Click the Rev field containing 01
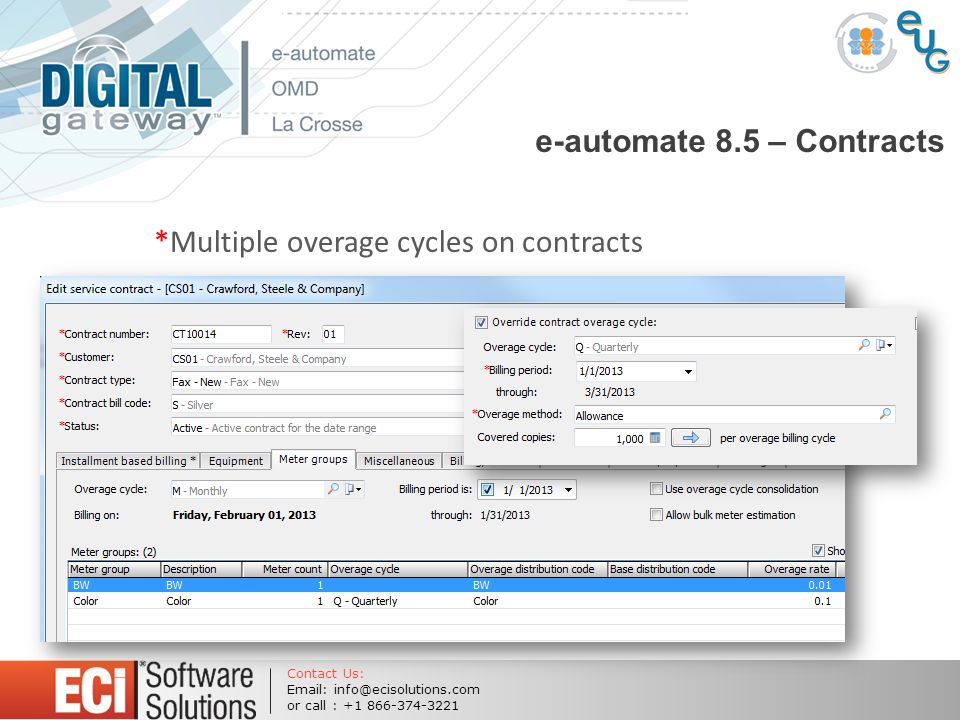 pyautogui.click(x=333, y=334)
